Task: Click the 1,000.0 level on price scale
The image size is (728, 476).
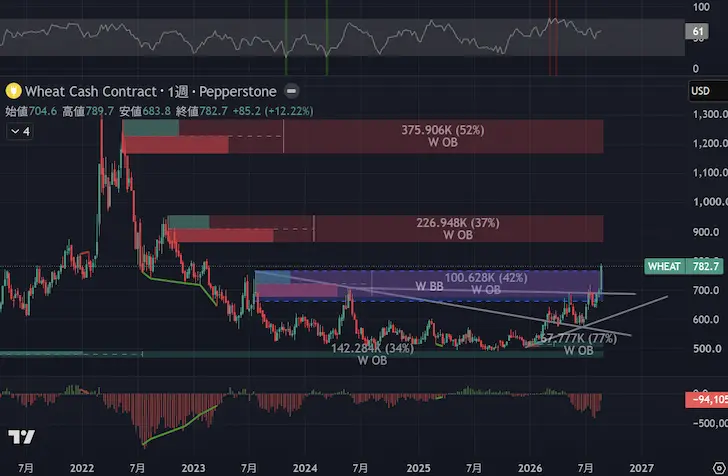Action: coord(710,202)
